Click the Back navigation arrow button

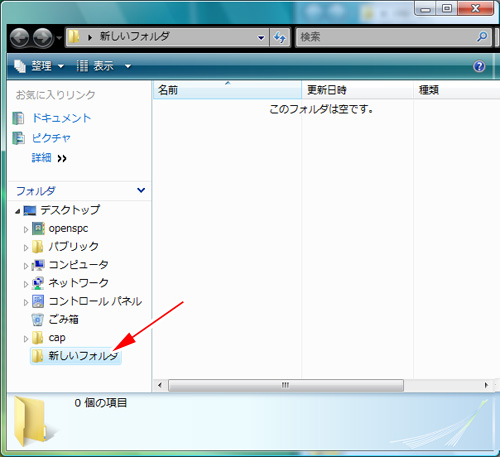tap(19, 38)
